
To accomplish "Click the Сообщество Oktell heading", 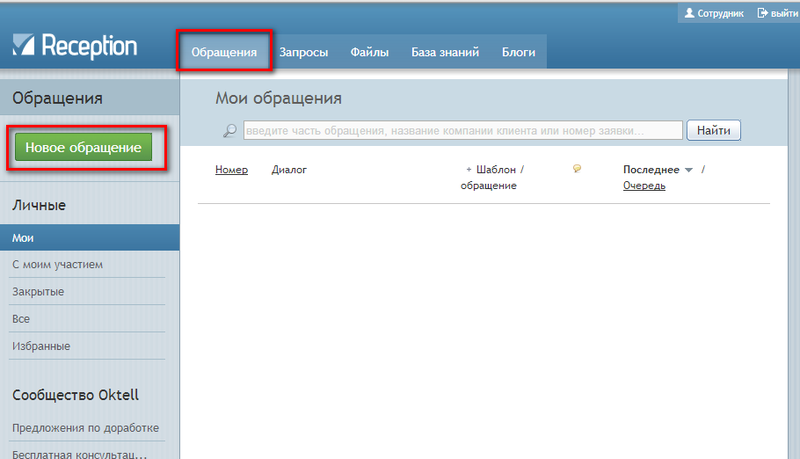I will click(76, 395).
